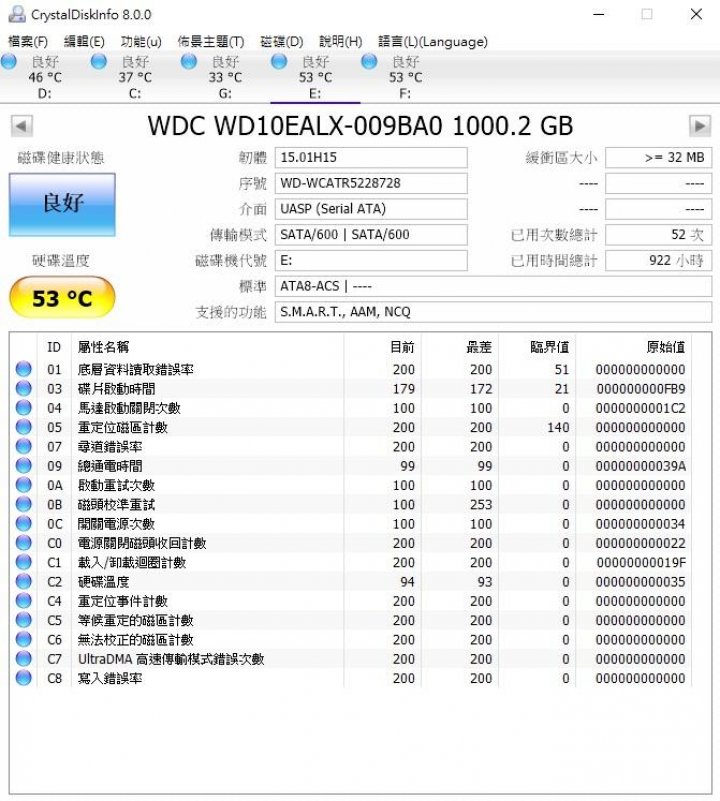
Task: Click the 目前 column header
Action: click(x=402, y=347)
